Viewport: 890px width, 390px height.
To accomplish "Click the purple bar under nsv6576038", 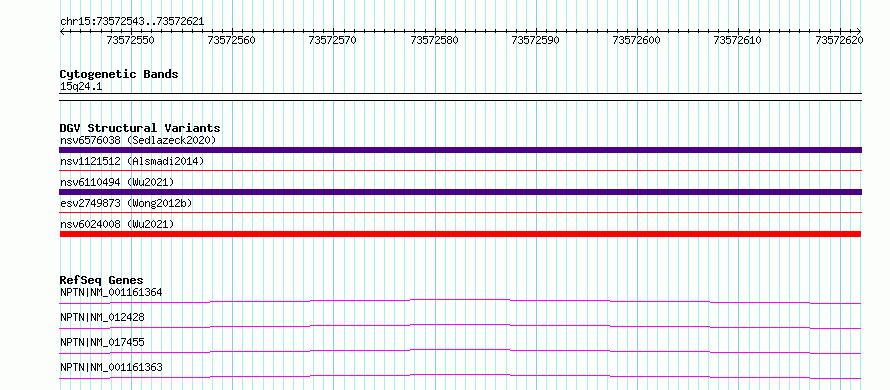I will point(460,150).
